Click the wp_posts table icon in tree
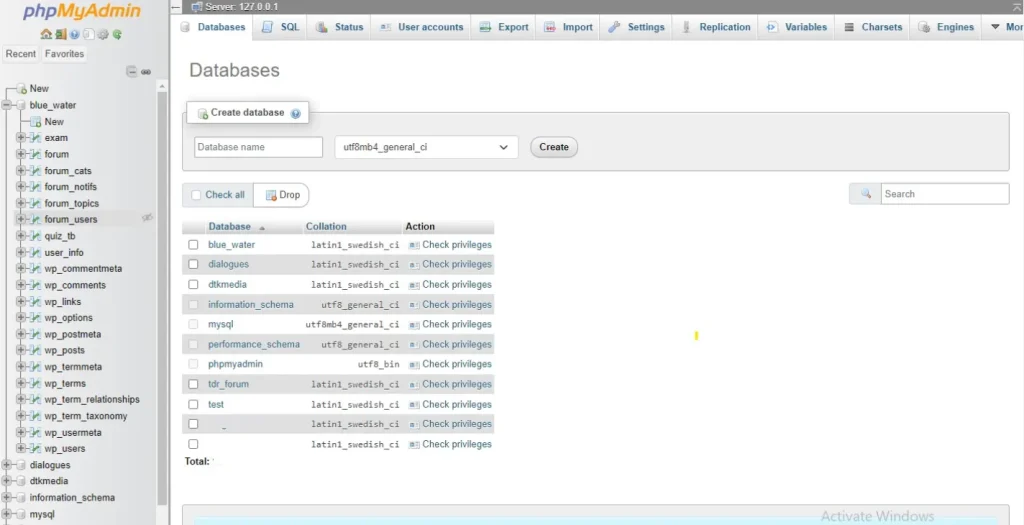This screenshot has height=525, width=1024. click(x=36, y=350)
